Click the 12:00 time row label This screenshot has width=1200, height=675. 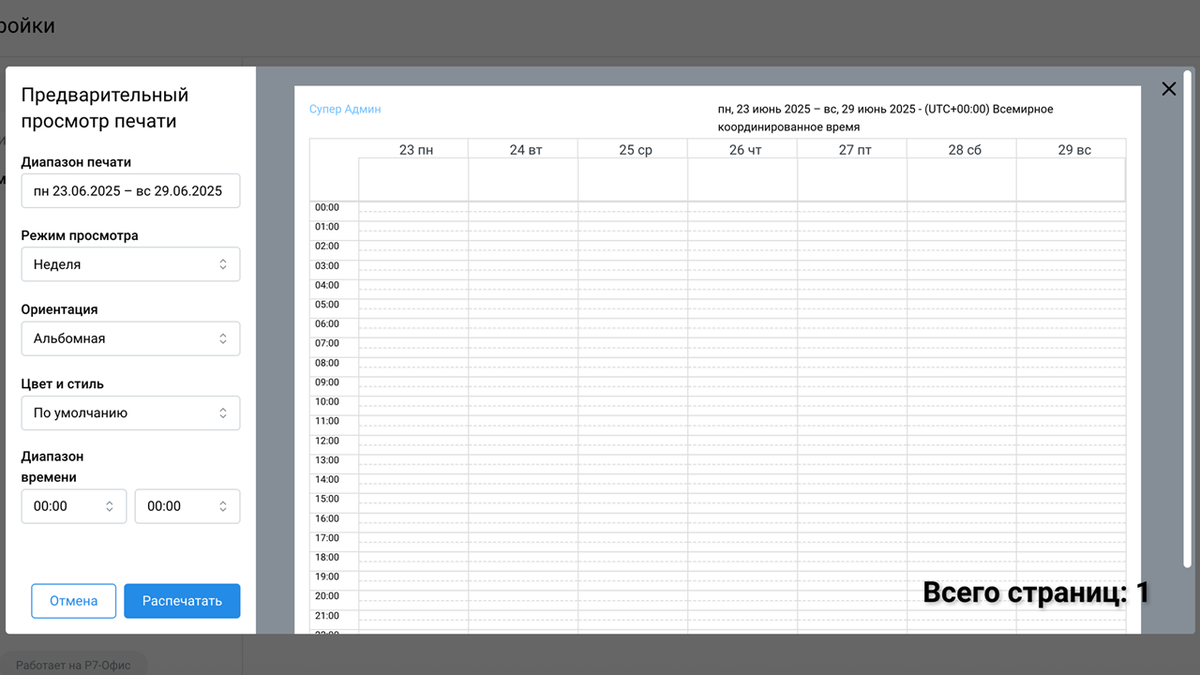[327, 440]
